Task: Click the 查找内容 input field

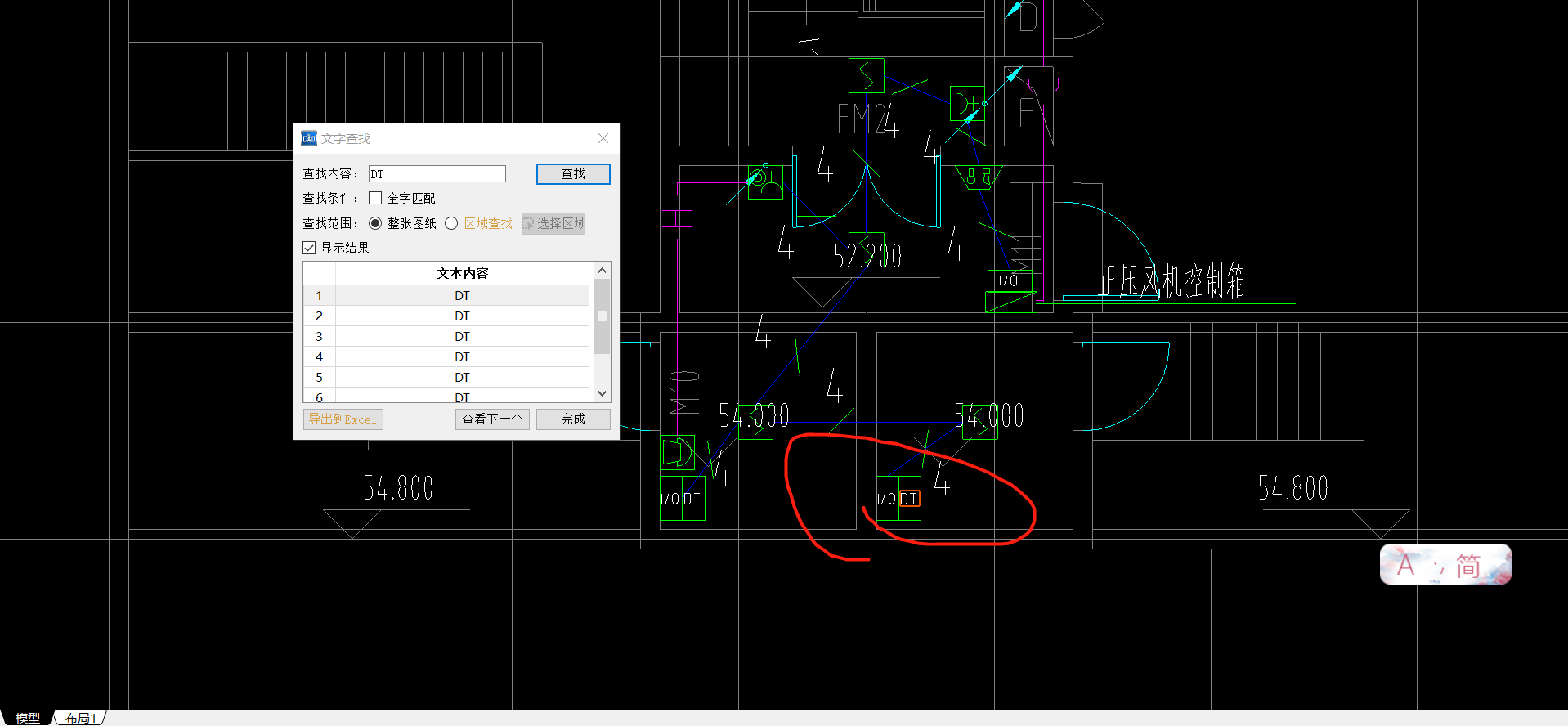Action: click(x=437, y=173)
